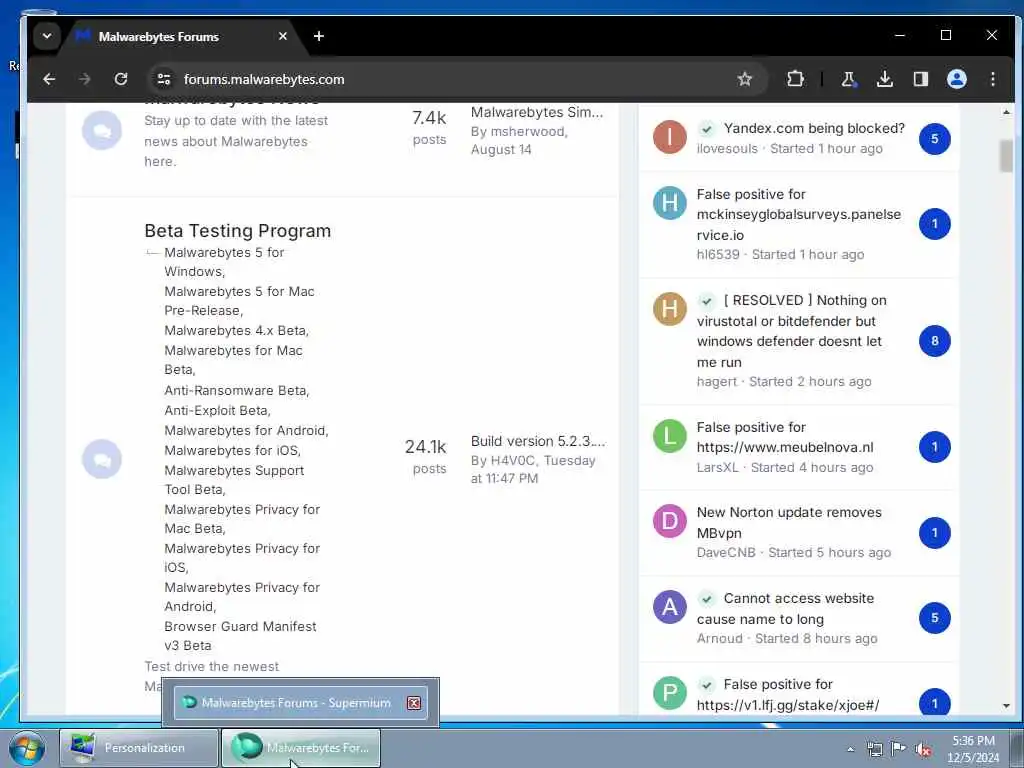Open False positive for meubelnova.nl topic

(x=785, y=438)
